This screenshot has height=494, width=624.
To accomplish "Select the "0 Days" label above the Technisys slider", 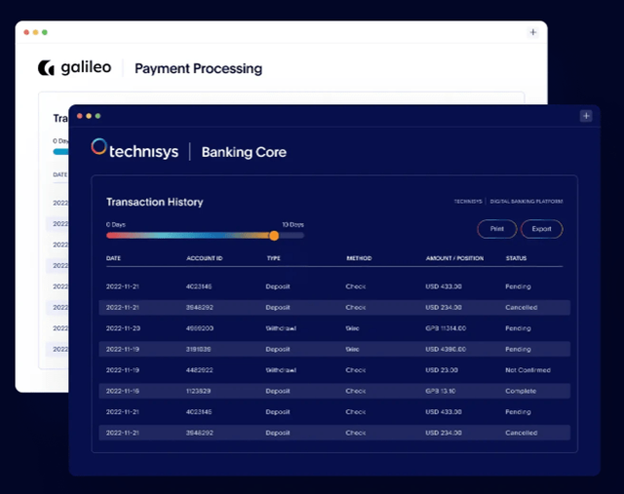I will (116, 225).
